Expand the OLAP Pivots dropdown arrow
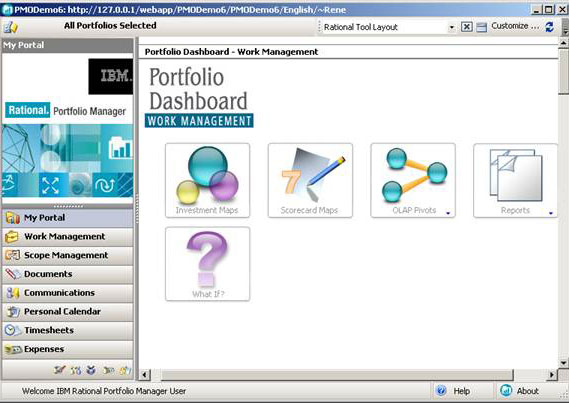569x403 pixels. coord(448,213)
